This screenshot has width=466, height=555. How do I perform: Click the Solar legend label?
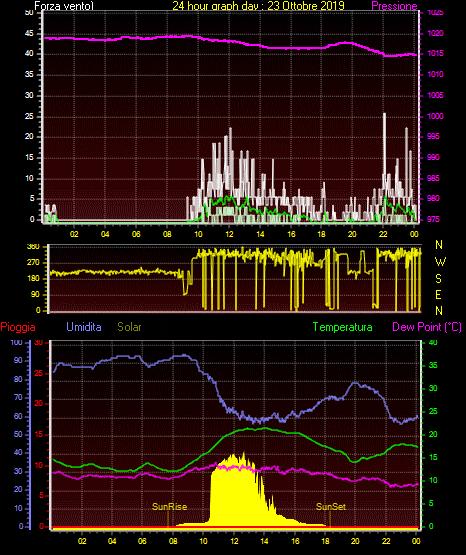pos(129,327)
